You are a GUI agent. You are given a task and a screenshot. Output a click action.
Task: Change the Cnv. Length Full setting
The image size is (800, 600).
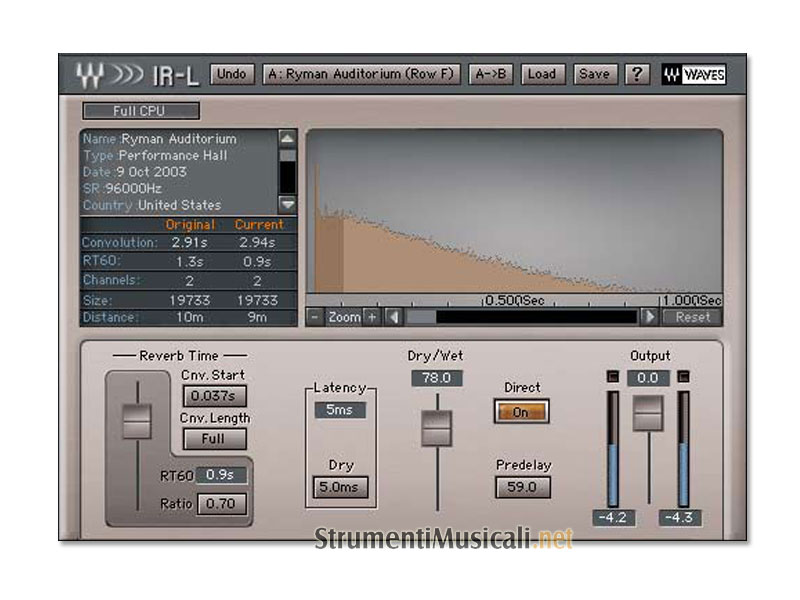coord(214,439)
